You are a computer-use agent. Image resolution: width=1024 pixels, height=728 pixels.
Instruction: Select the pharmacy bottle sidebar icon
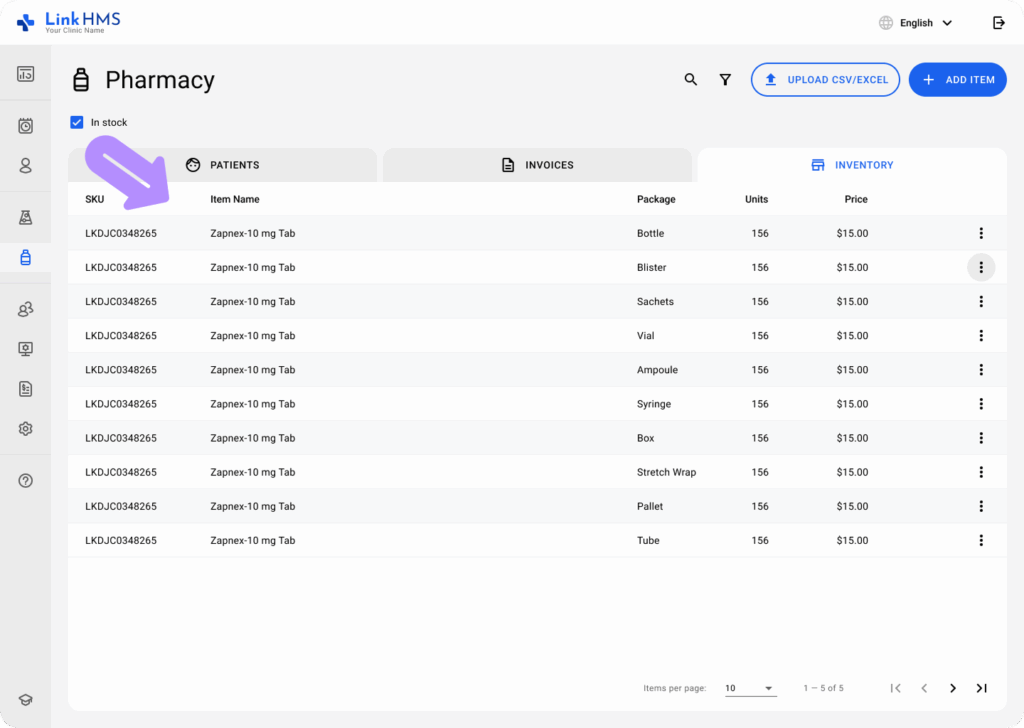(25, 257)
